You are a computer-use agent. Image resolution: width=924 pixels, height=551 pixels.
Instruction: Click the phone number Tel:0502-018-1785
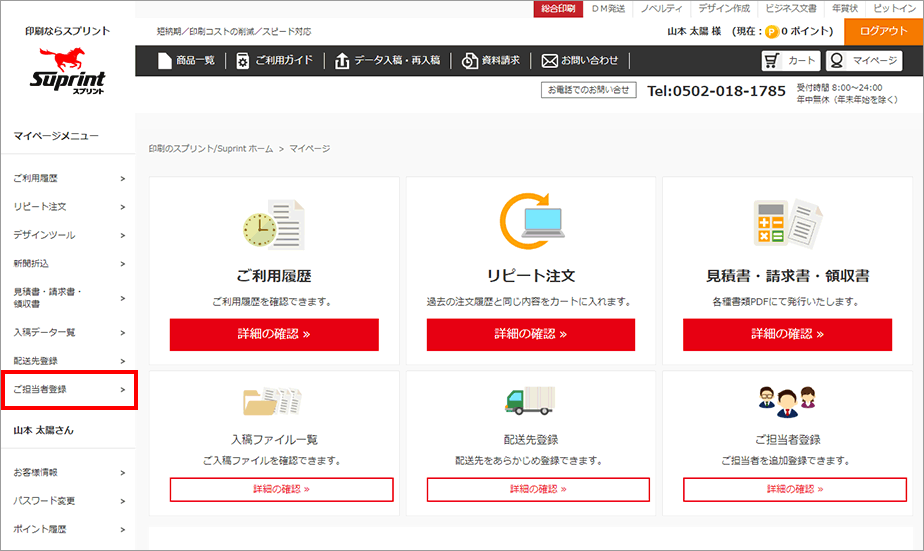click(x=717, y=91)
